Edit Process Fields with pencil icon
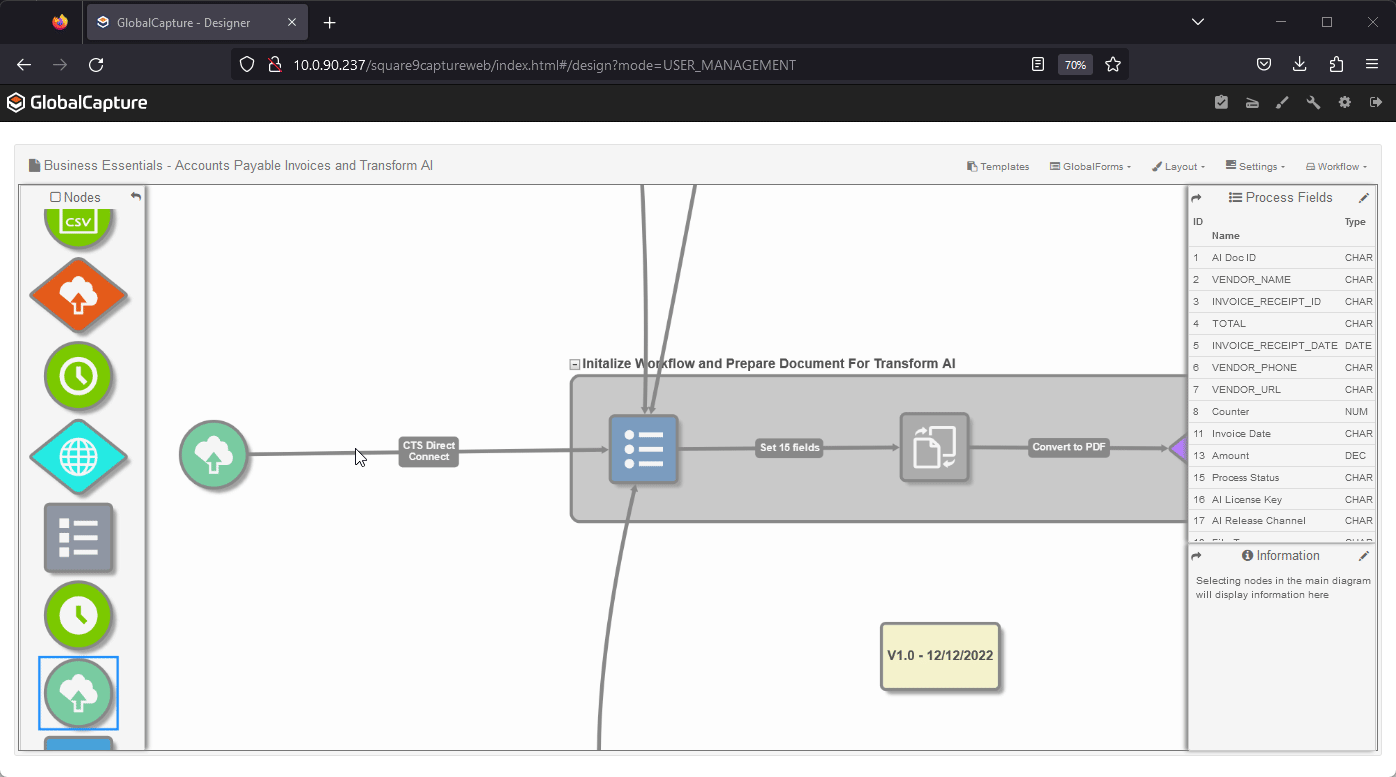1396x777 pixels. coord(1364,198)
